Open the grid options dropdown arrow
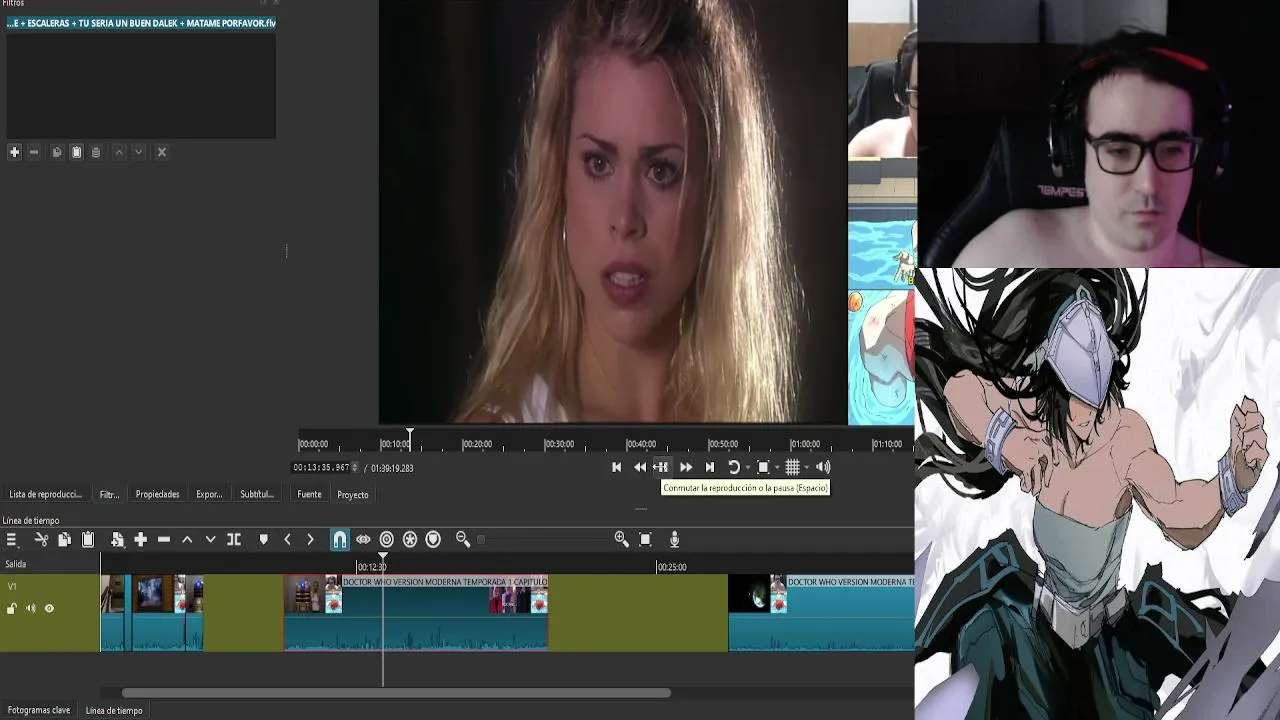The width and height of the screenshot is (1280, 720). tap(806, 468)
